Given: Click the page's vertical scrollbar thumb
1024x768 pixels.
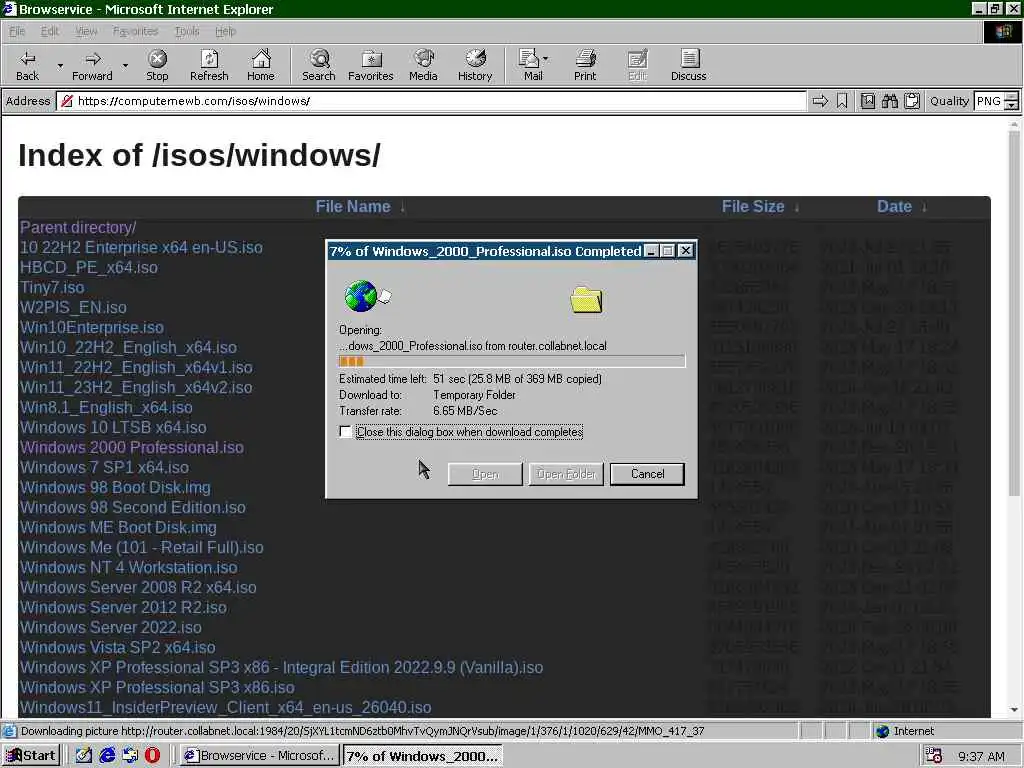Looking at the screenshot, I should pyautogui.click(x=1014, y=313).
